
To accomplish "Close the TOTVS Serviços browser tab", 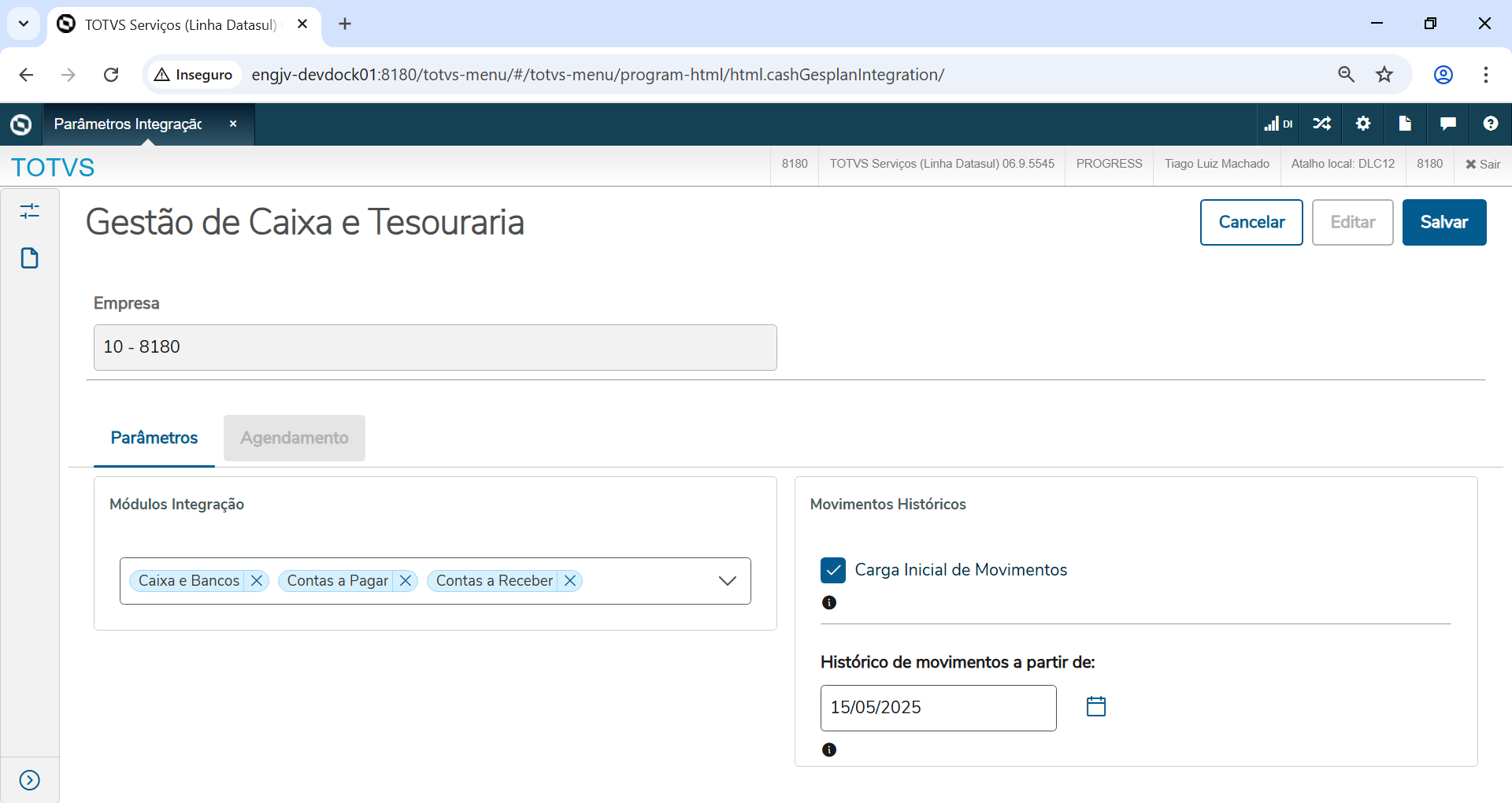I will [x=302, y=24].
